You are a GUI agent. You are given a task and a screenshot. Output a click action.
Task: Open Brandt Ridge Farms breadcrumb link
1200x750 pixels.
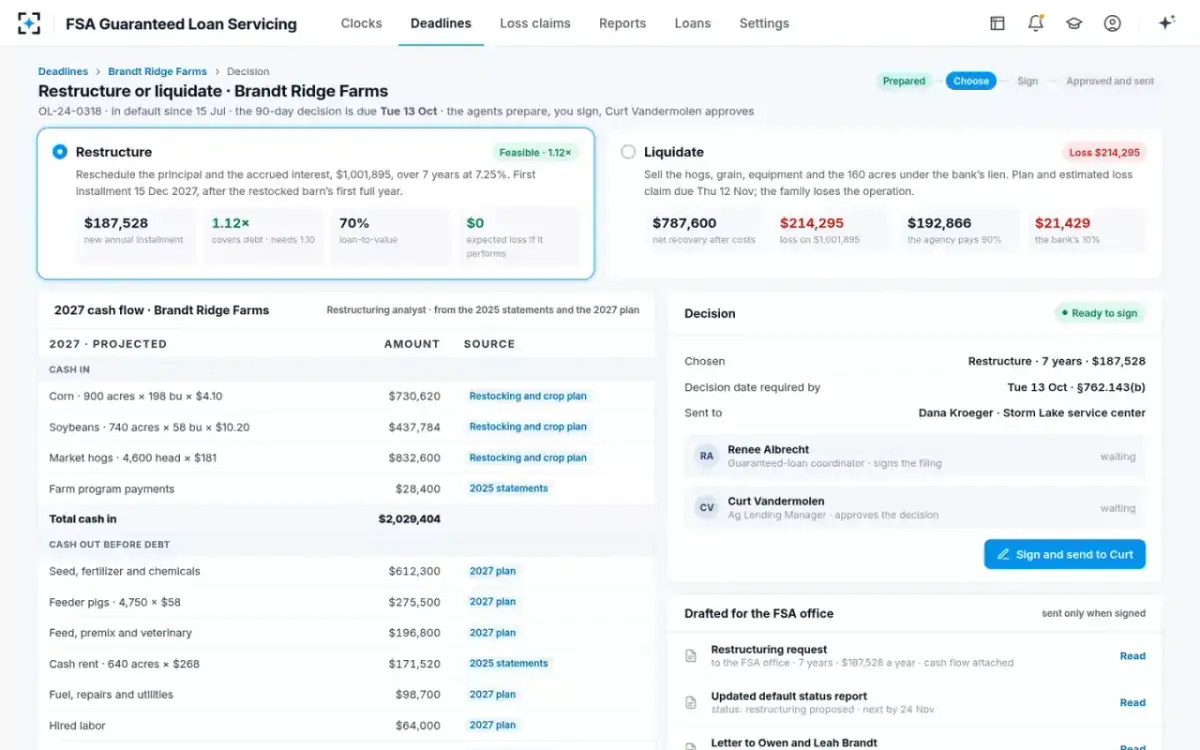158,72
